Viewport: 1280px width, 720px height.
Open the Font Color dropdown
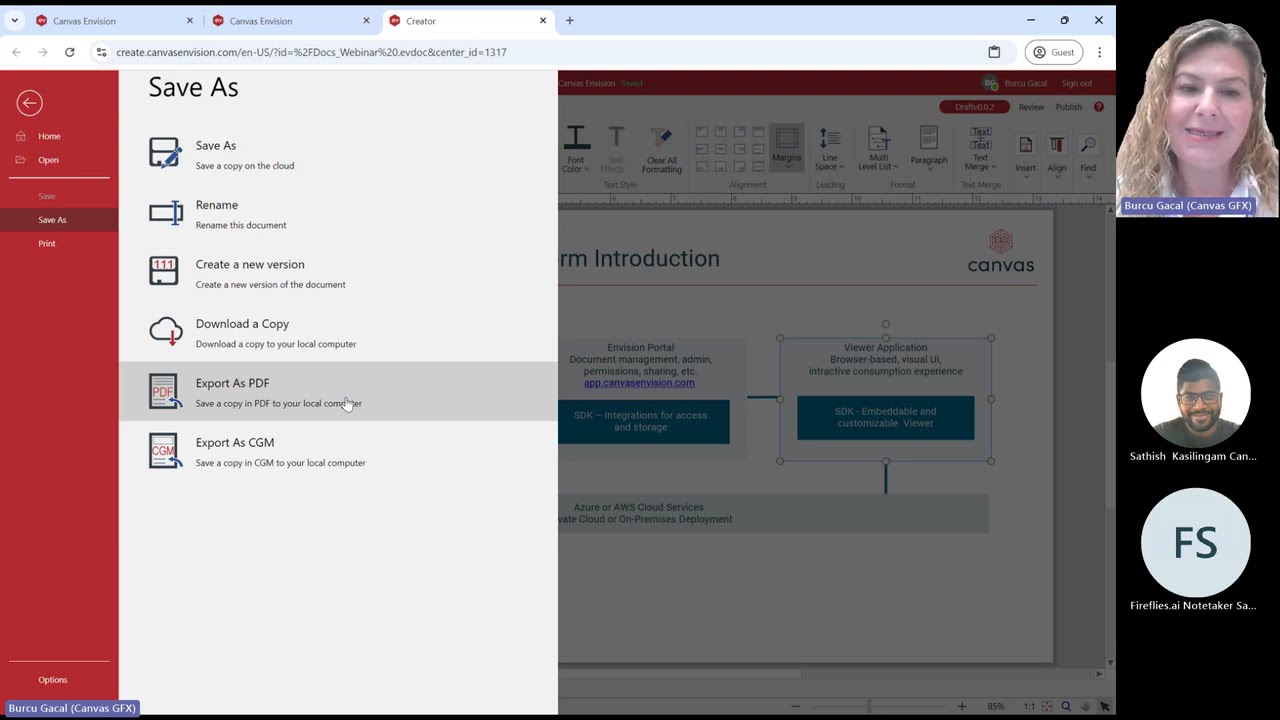click(576, 150)
